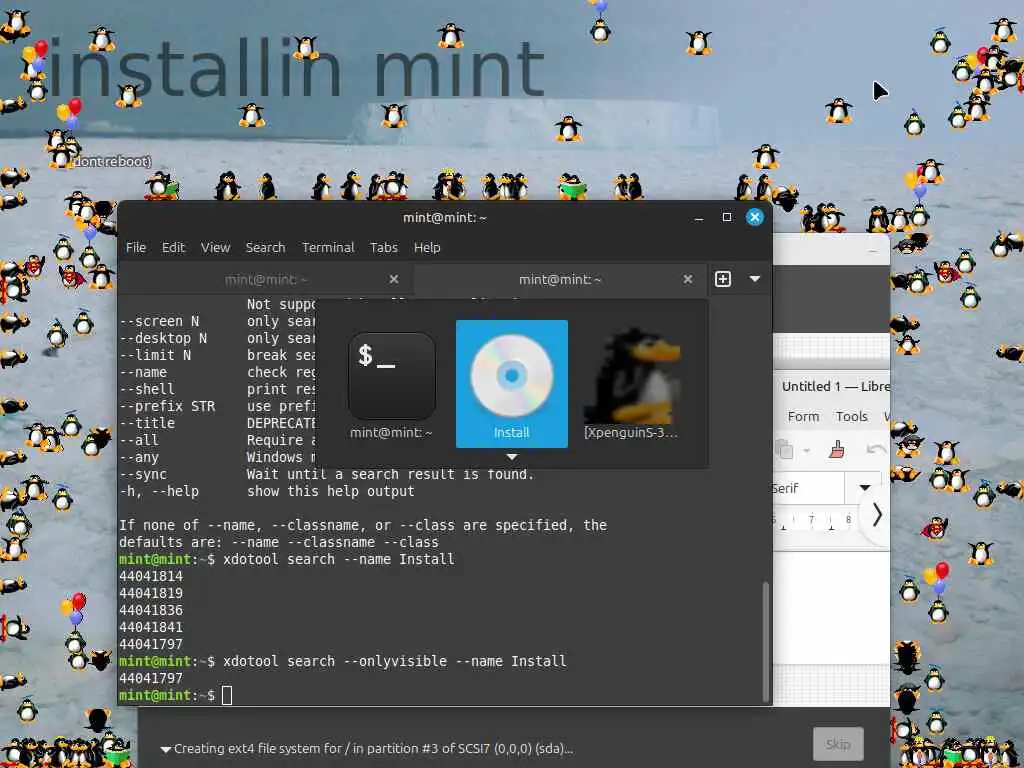Screen dimensions: 1024x768
Task: Click 'defaults are: --name --classname --class' line
Action: click(x=279, y=542)
